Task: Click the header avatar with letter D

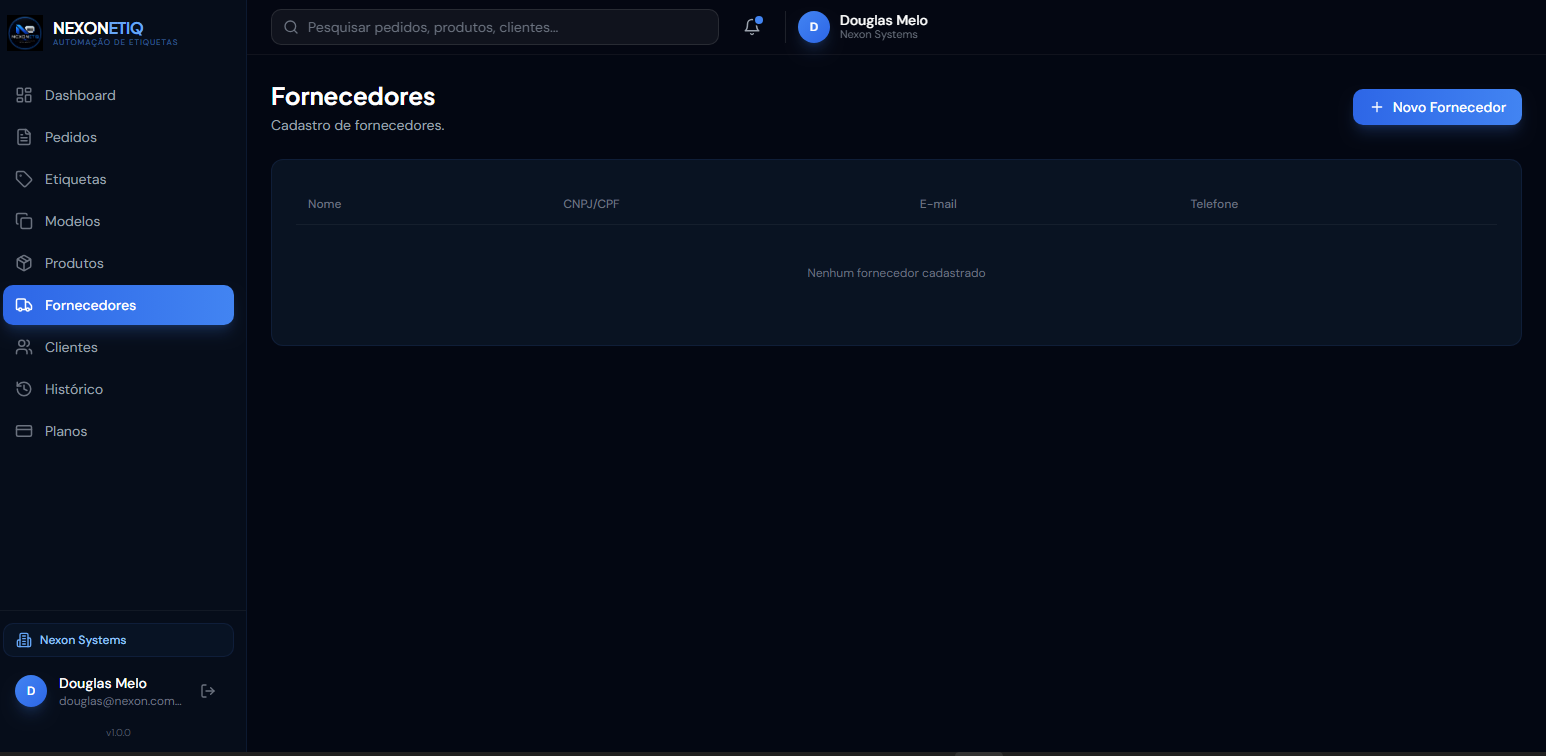Action: [x=814, y=27]
